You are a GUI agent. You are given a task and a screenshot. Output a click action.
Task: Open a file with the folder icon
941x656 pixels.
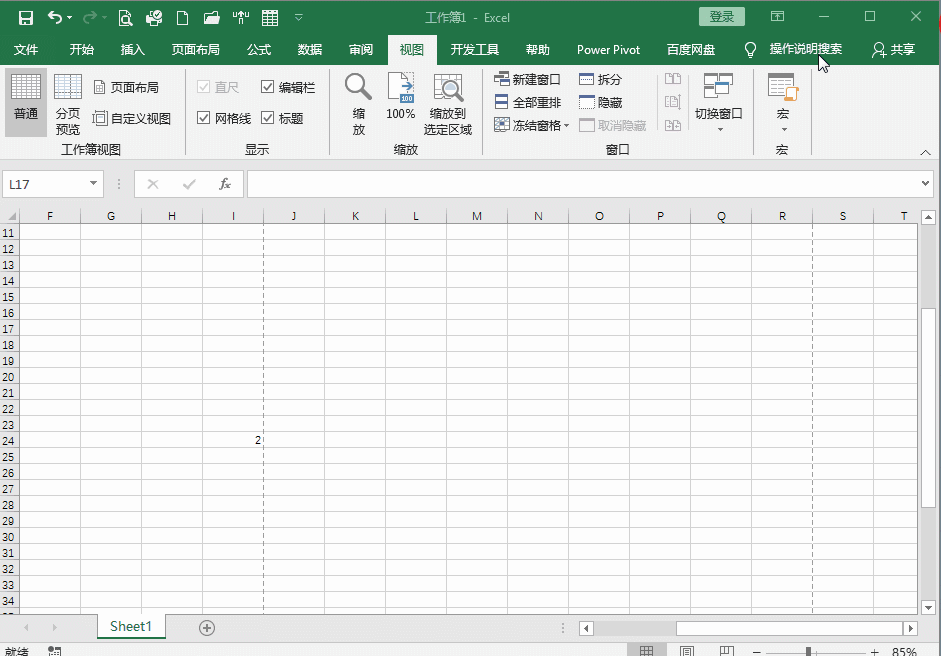211,18
